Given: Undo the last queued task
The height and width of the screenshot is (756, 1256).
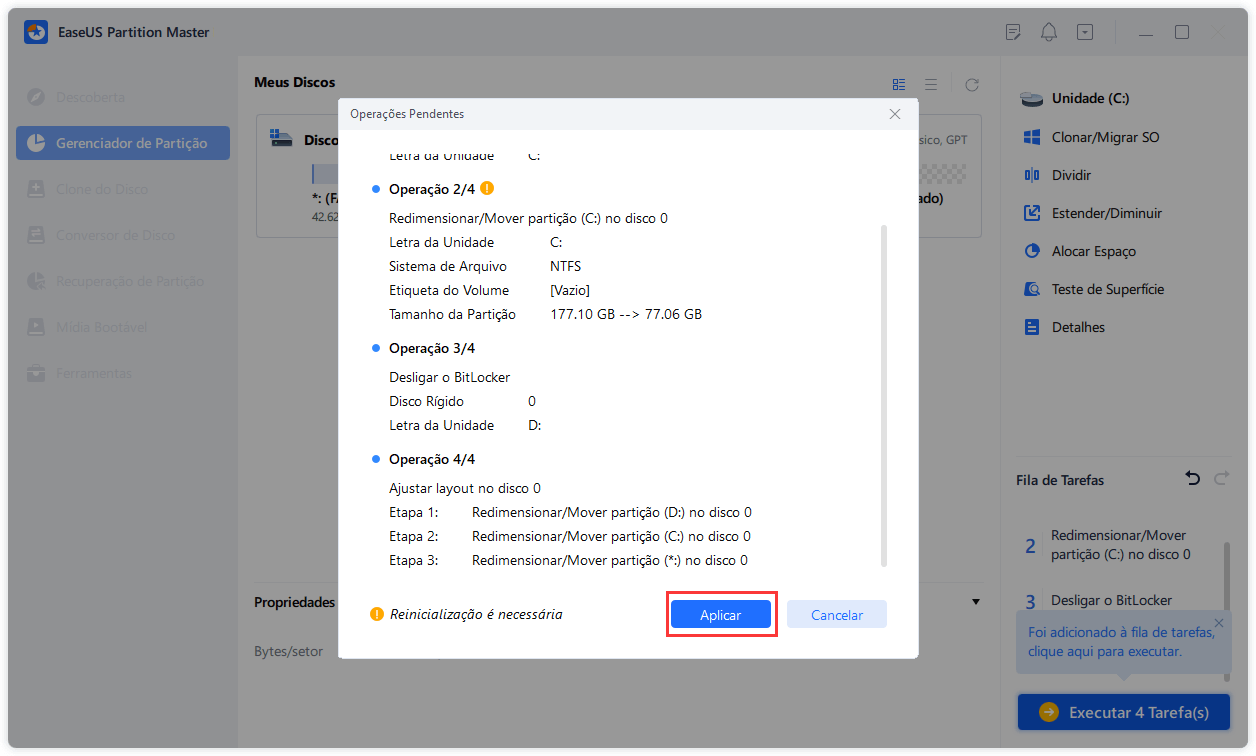Looking at the screenshot, I should (1193, 479).
